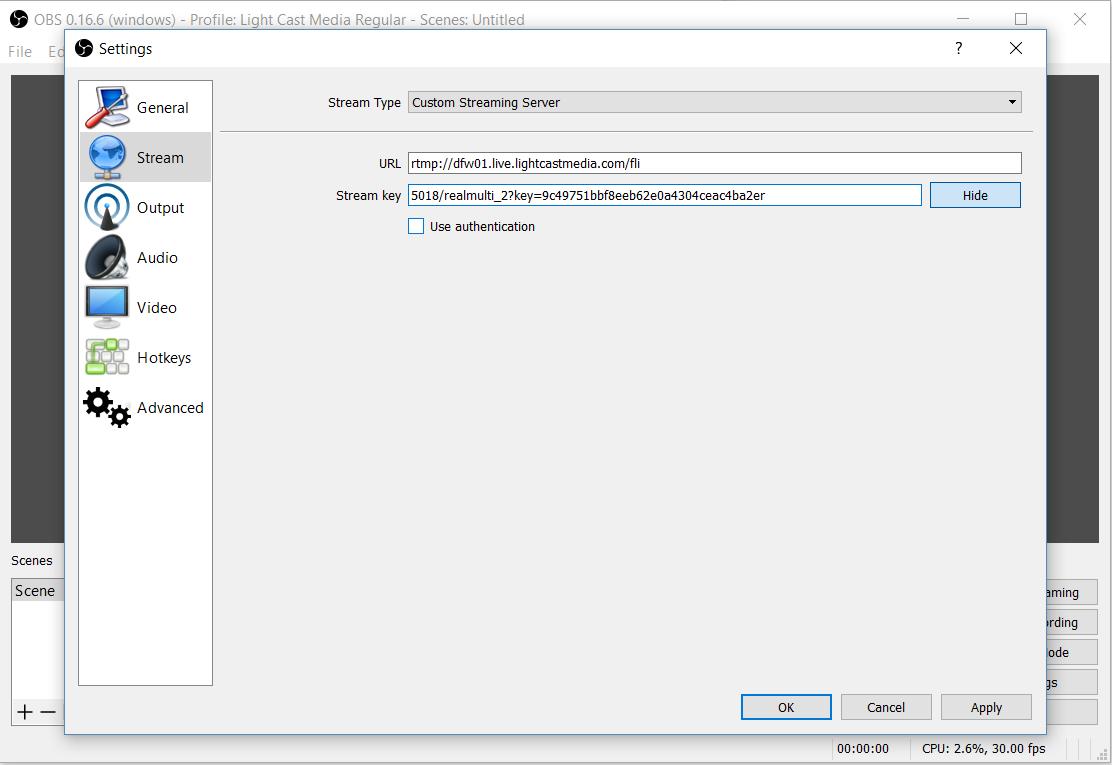Open Output settings via the broadcast antenna icon
The width and height of the screenshot is (1112, 765).
(x=107, y=207)
